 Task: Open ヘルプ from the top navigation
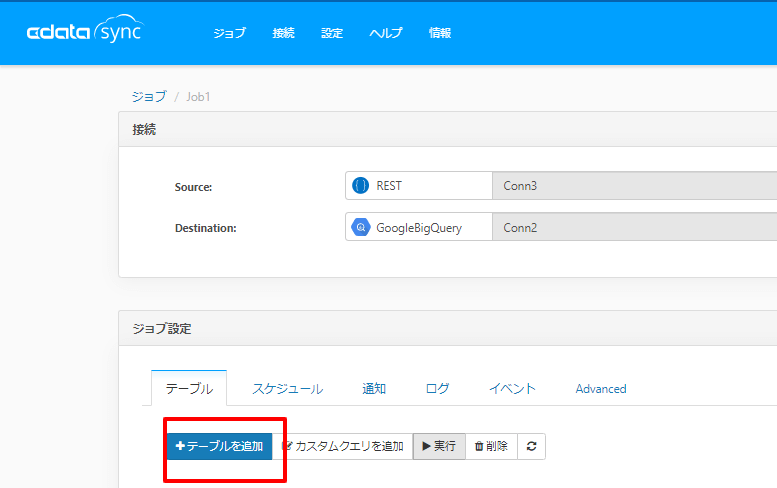386,33
